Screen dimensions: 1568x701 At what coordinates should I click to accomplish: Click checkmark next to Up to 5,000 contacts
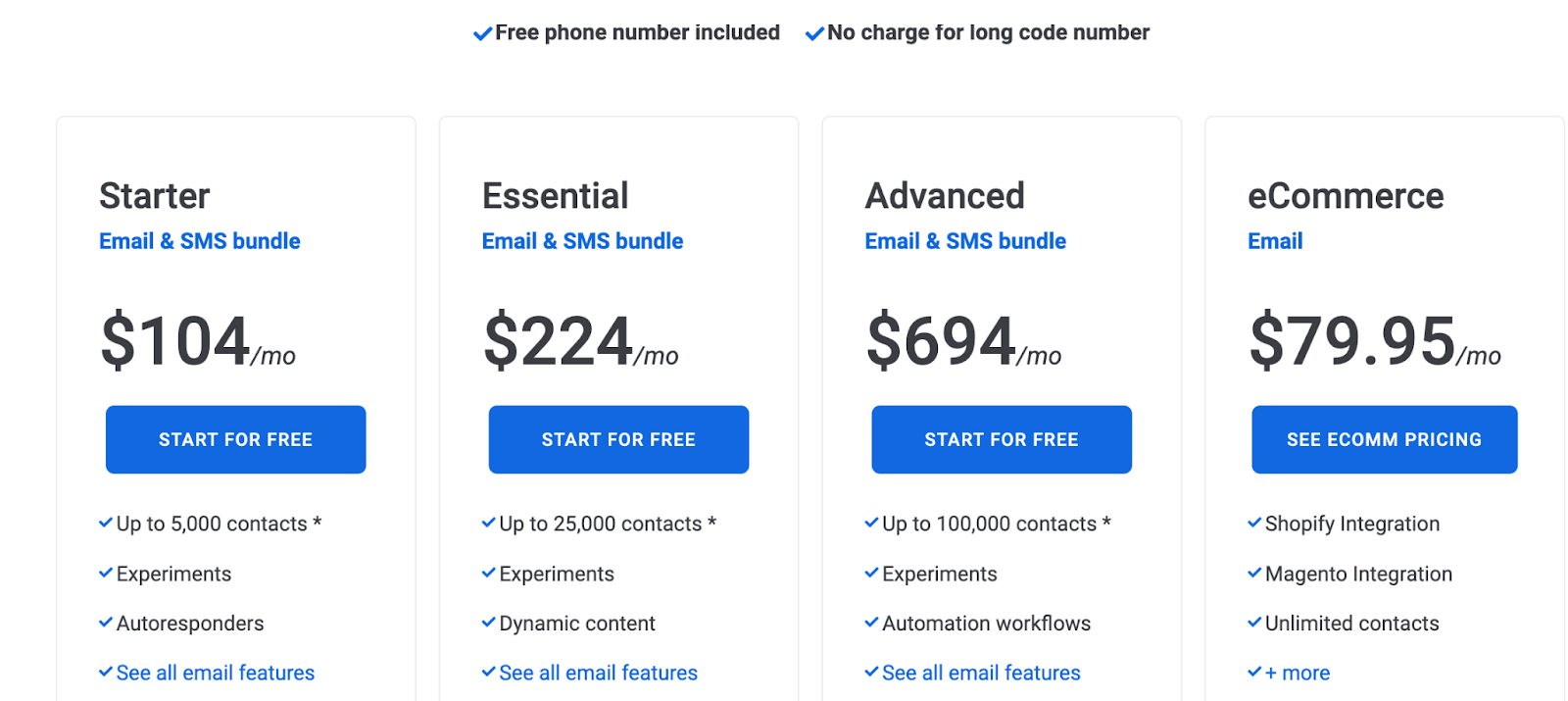coord(106,523)
